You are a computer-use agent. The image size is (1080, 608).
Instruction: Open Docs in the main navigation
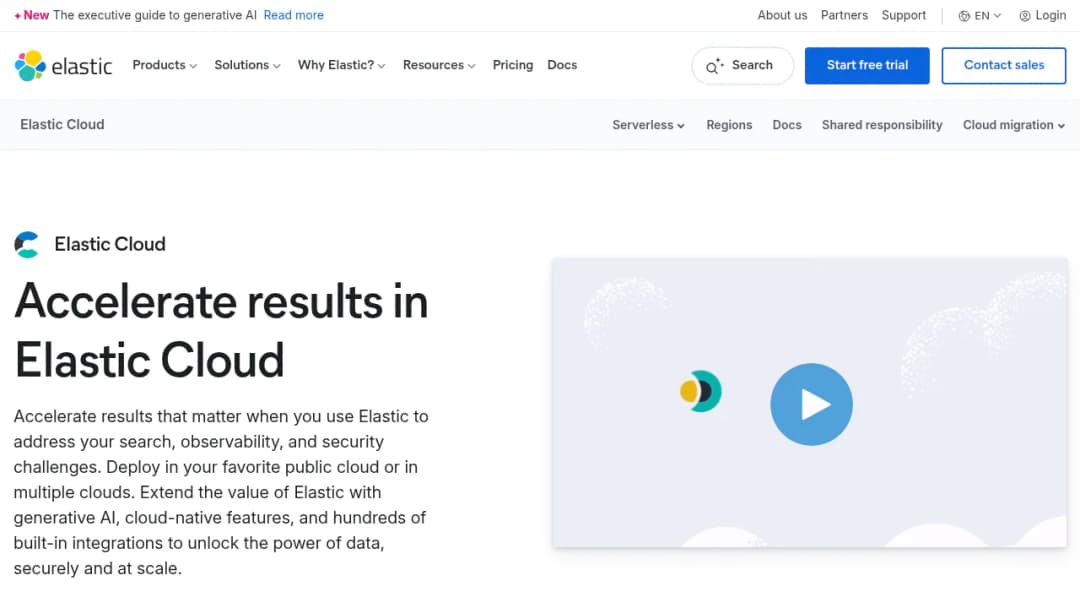tap(562, 65)
